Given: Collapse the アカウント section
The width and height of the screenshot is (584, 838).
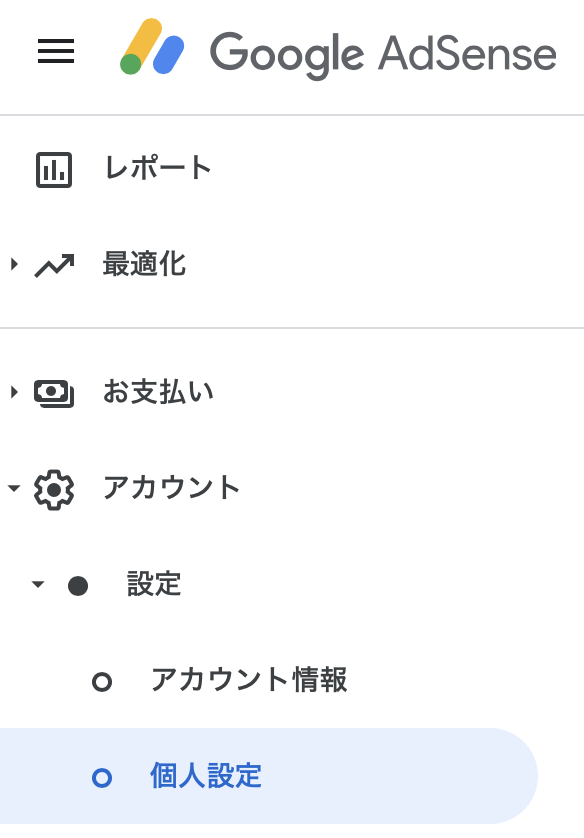Looking at the screenshot, I should 12,488.
